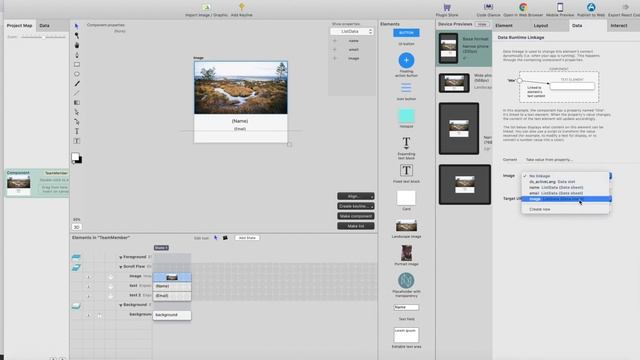
Task: Click the Scroll Flow layer icon
Action: coord(76,267)
